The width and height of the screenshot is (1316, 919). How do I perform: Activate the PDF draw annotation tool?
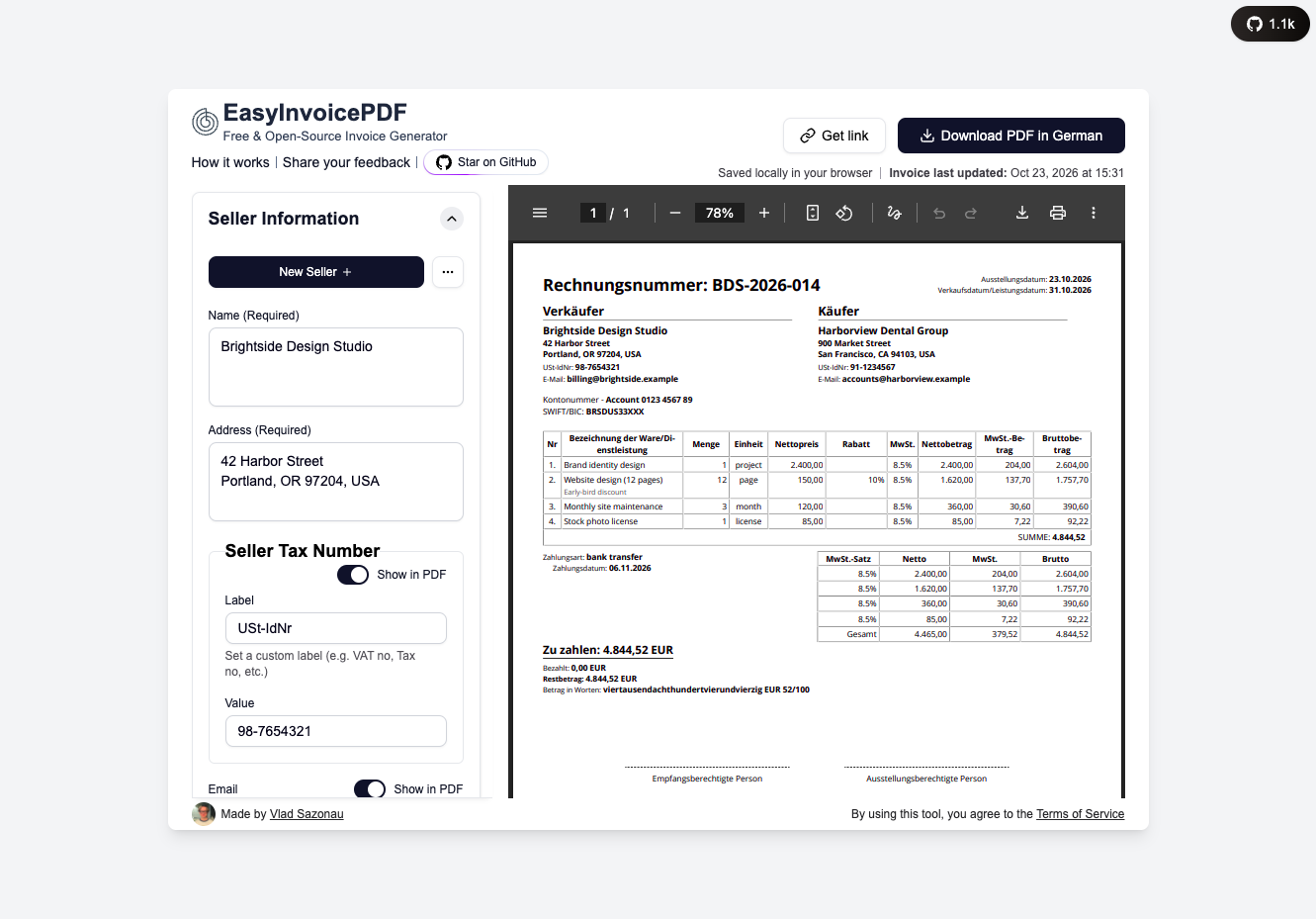click(895, 213)
